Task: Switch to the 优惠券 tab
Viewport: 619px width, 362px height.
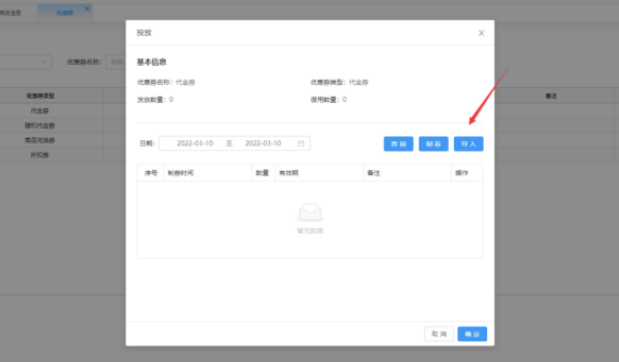Action: tap(64, 13)
